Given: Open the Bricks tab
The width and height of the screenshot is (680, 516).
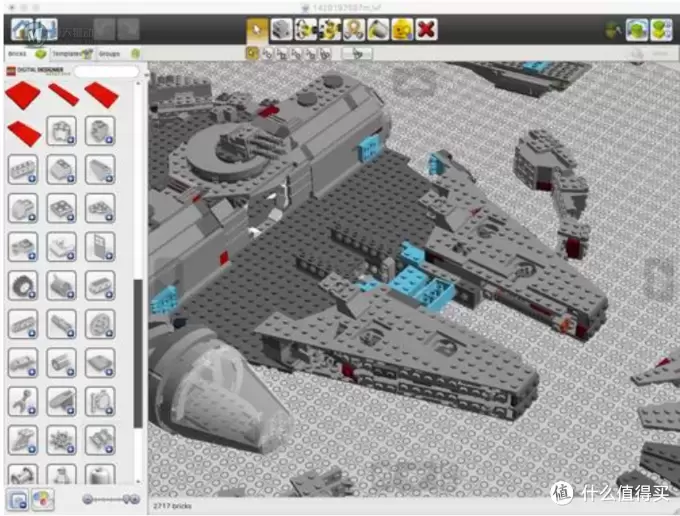Looking at the screenshot, I should (26, 54).
